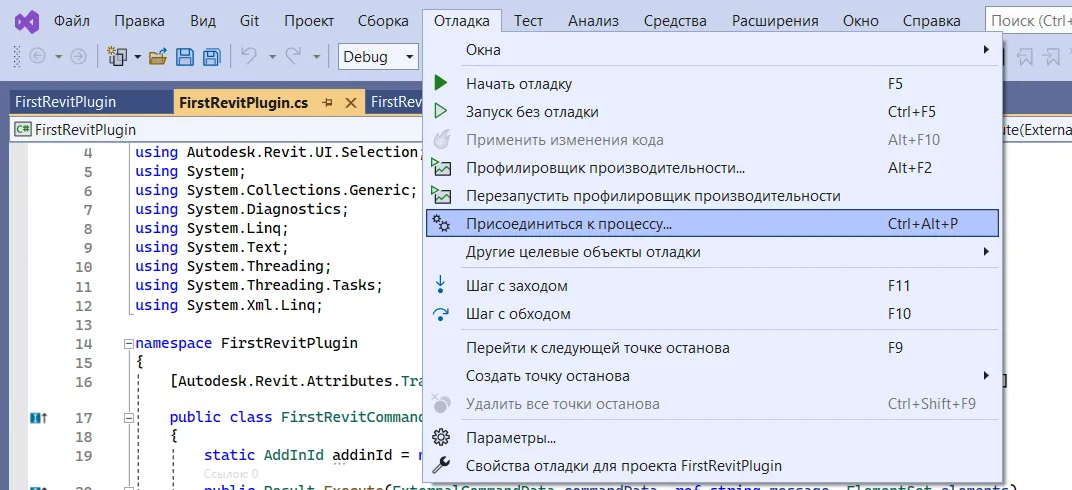Viewport: 1072px width, 490px height.
Task: Open the Debug configuration combo box
Action: pyautogui.click(x=377, y=57)
